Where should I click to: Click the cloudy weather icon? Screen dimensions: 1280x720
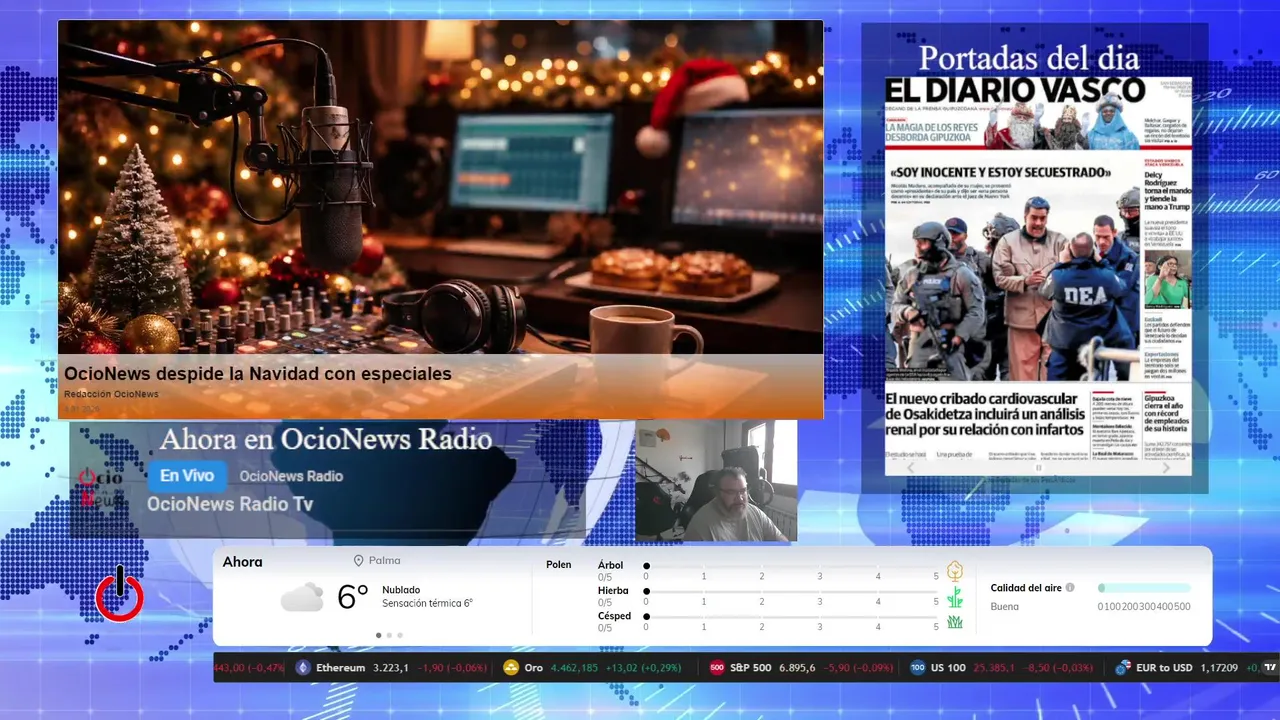click(x=302, y=597)
